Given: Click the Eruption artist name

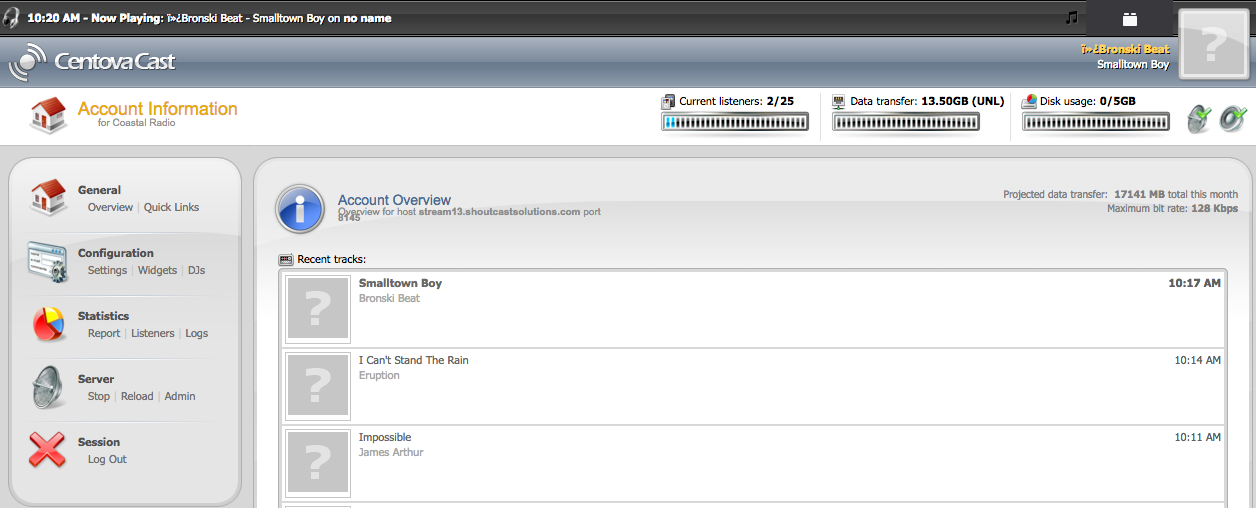Looking at the screenshot, I should (x=379, y=375).
